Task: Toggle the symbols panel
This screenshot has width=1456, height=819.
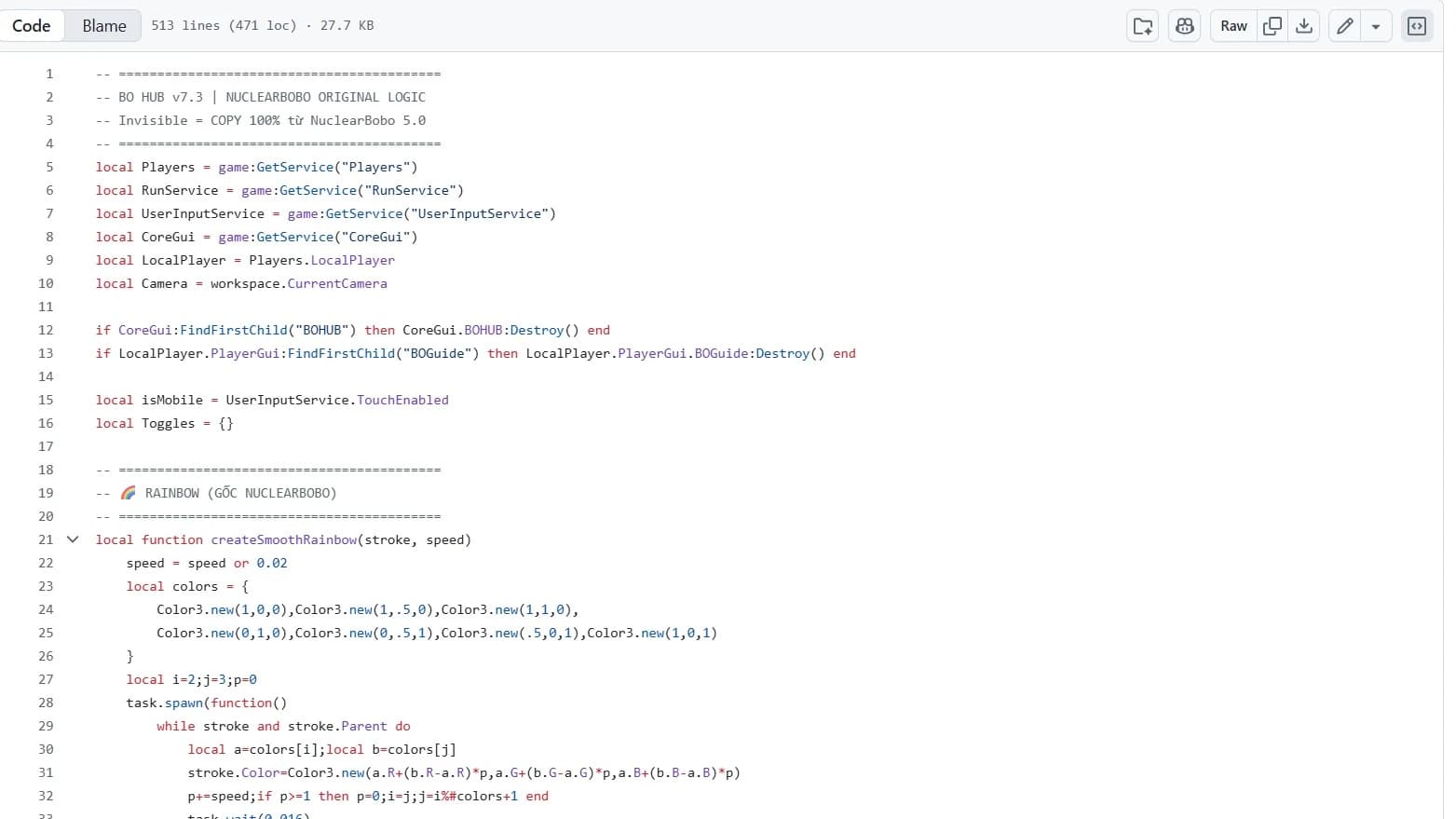Action: [1417, 26]
